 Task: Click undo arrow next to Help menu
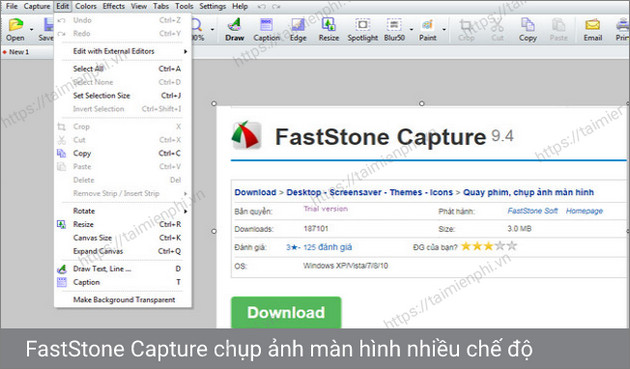pyautogui.click(x=261, y=6)
